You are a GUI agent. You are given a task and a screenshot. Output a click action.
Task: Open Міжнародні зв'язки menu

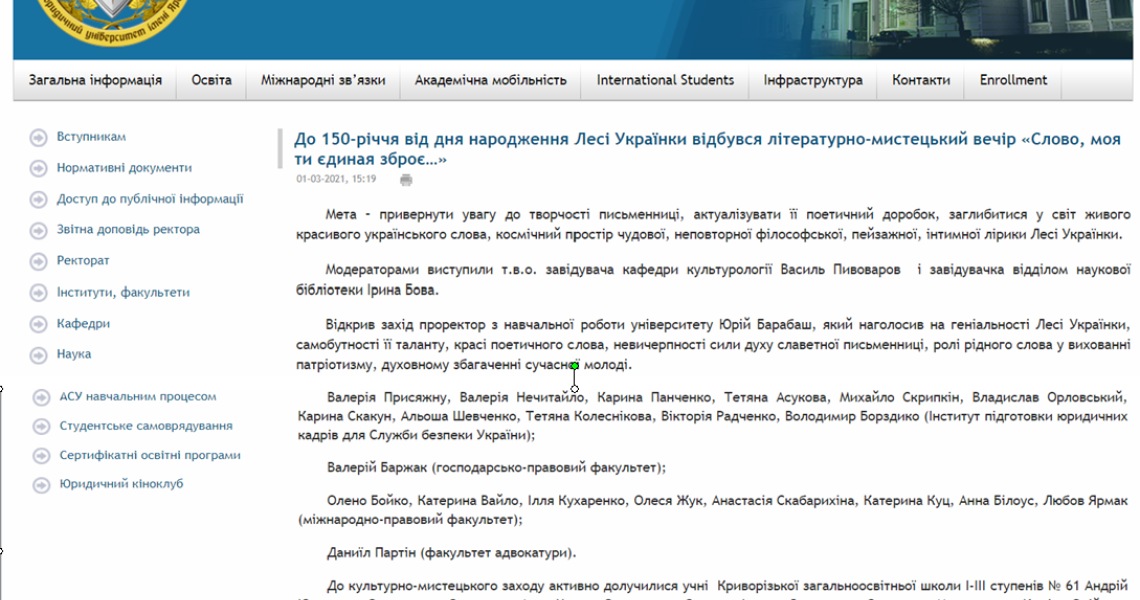323,80
